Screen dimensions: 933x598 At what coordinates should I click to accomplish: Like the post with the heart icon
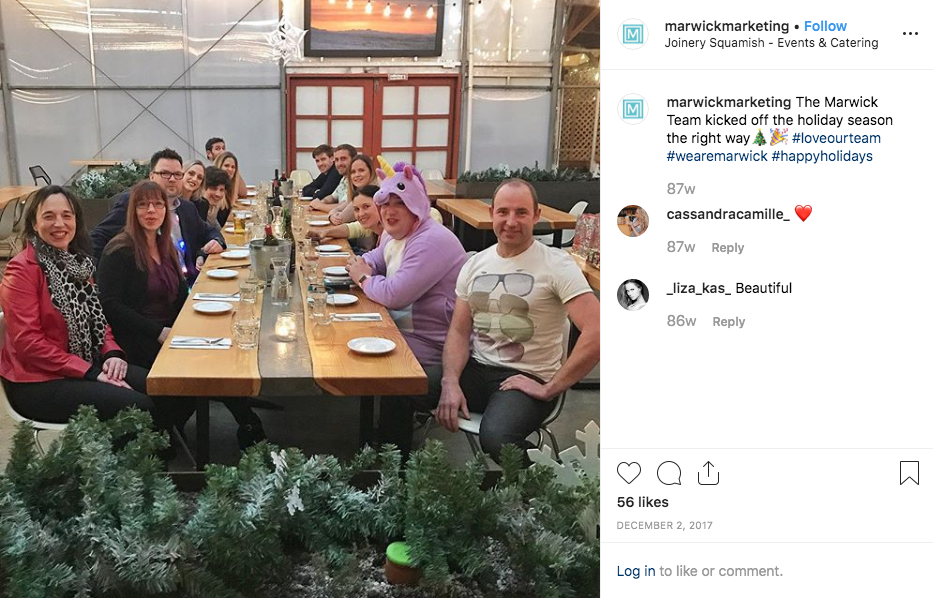click(628, 473)
